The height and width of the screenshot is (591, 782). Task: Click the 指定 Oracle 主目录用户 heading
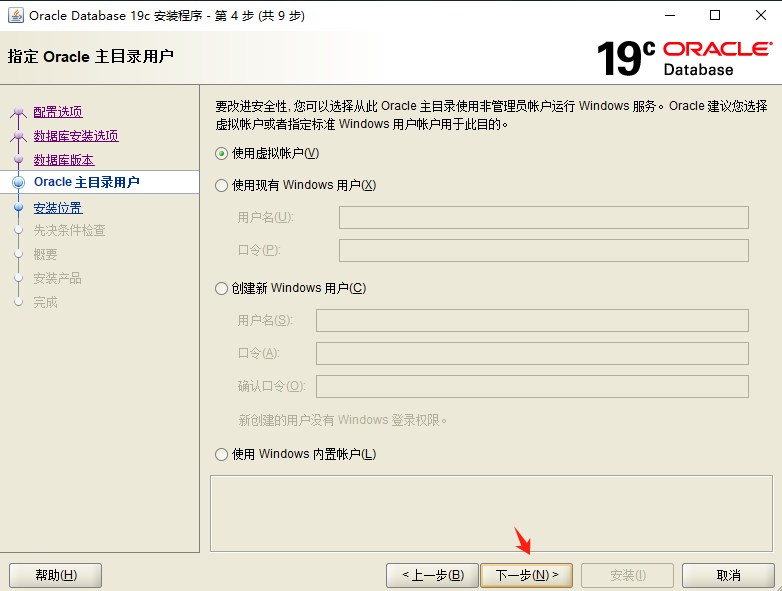pos(91,56)
